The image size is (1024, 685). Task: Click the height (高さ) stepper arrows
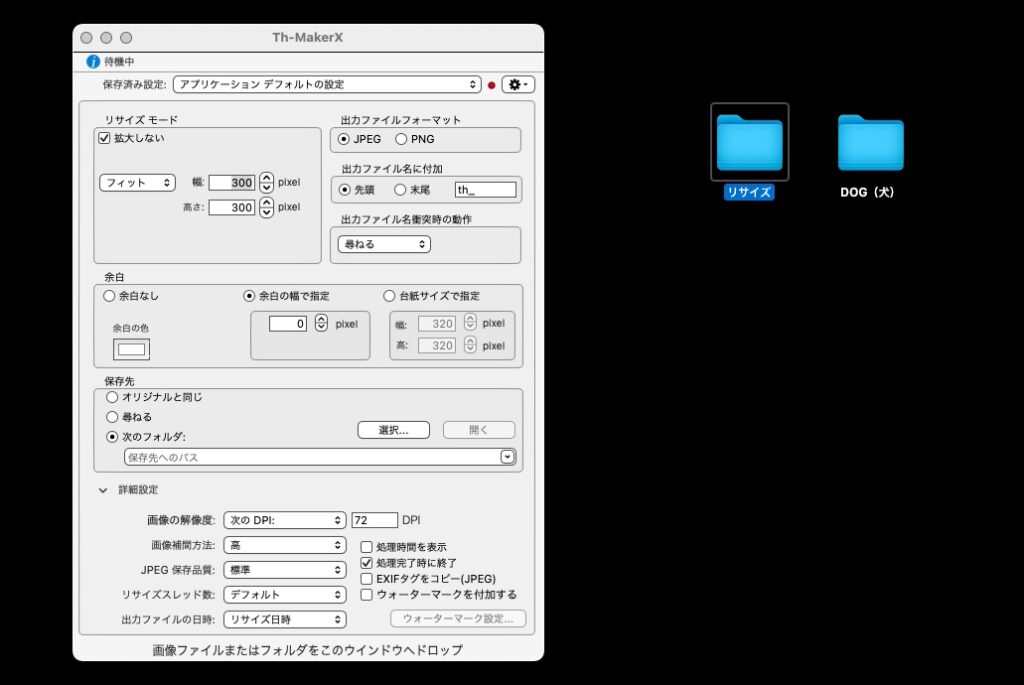click(266, 207)
